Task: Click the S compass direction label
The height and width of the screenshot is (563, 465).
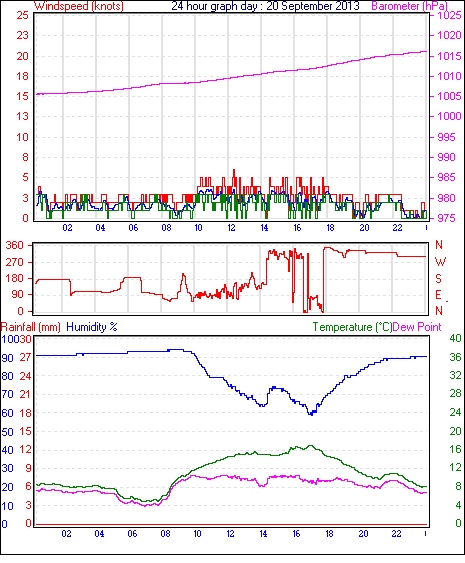Action: [438, 278]
